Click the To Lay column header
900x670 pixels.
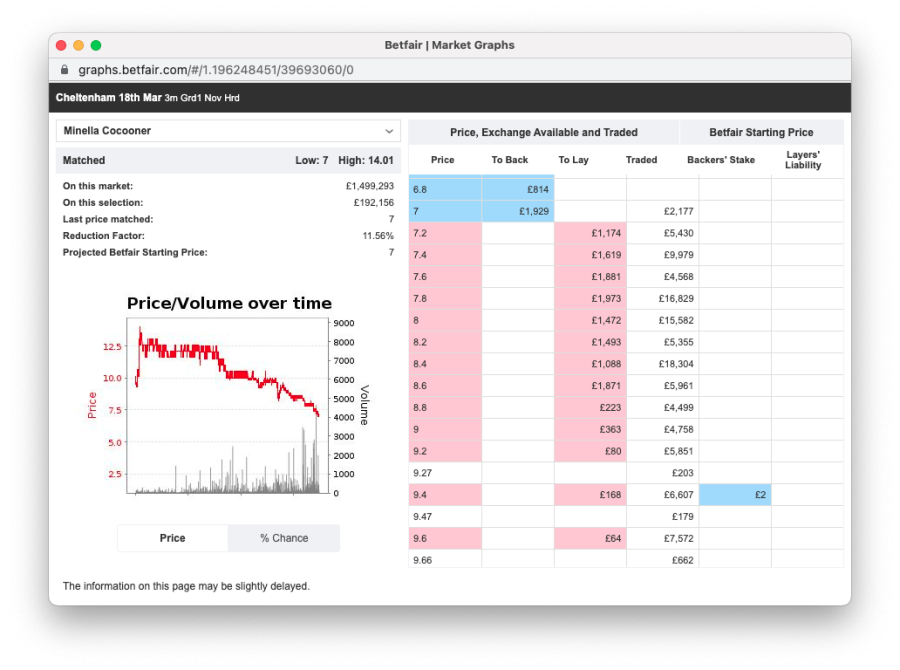click(573, 160)
